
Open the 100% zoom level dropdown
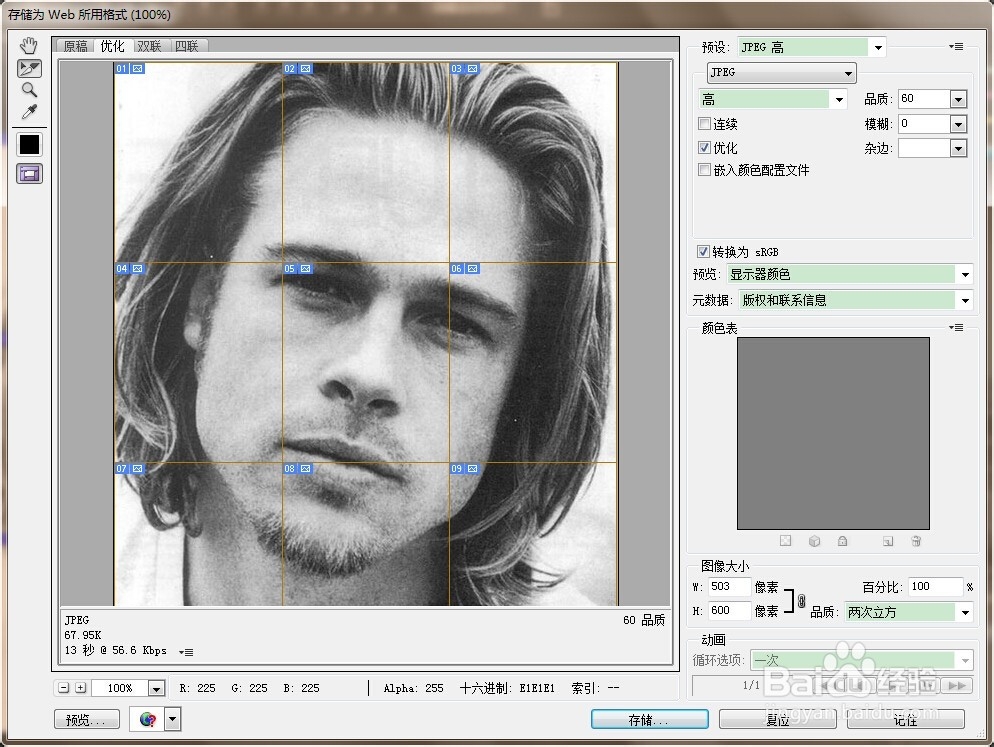tap(156, 688)
